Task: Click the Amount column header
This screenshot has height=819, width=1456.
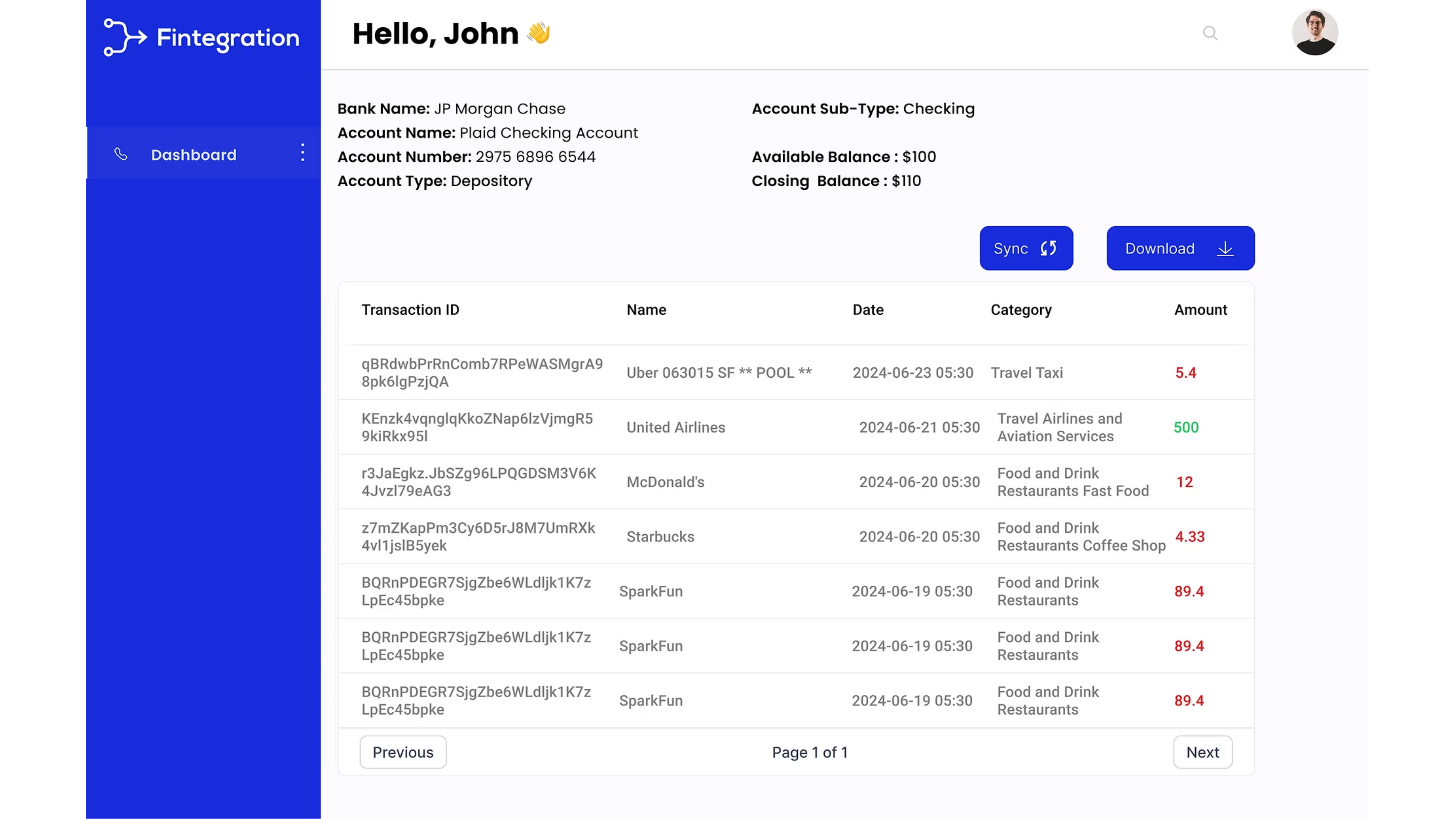Action: pos(1200,310)
